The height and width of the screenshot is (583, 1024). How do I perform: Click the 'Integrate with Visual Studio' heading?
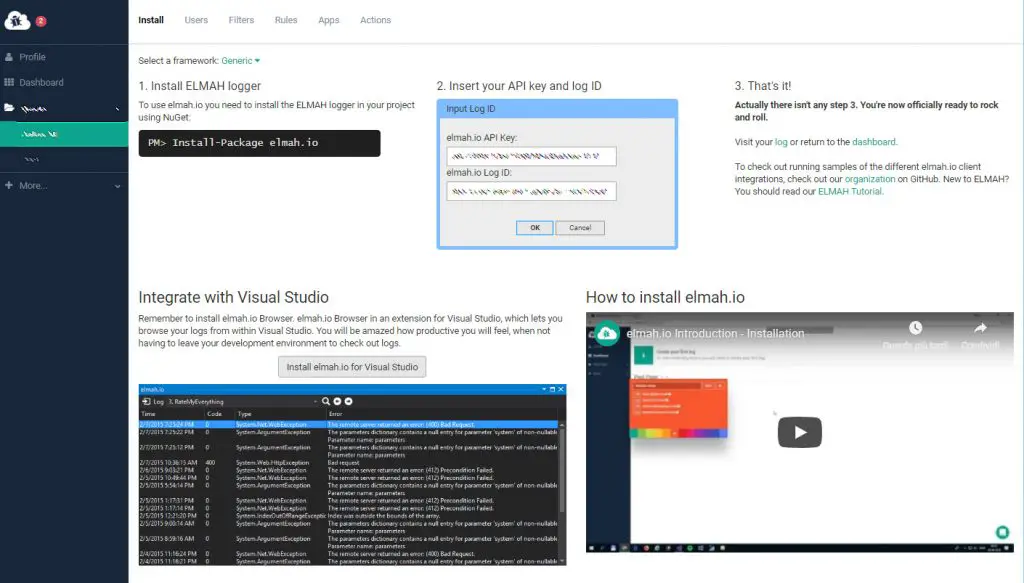pos(233,297)
